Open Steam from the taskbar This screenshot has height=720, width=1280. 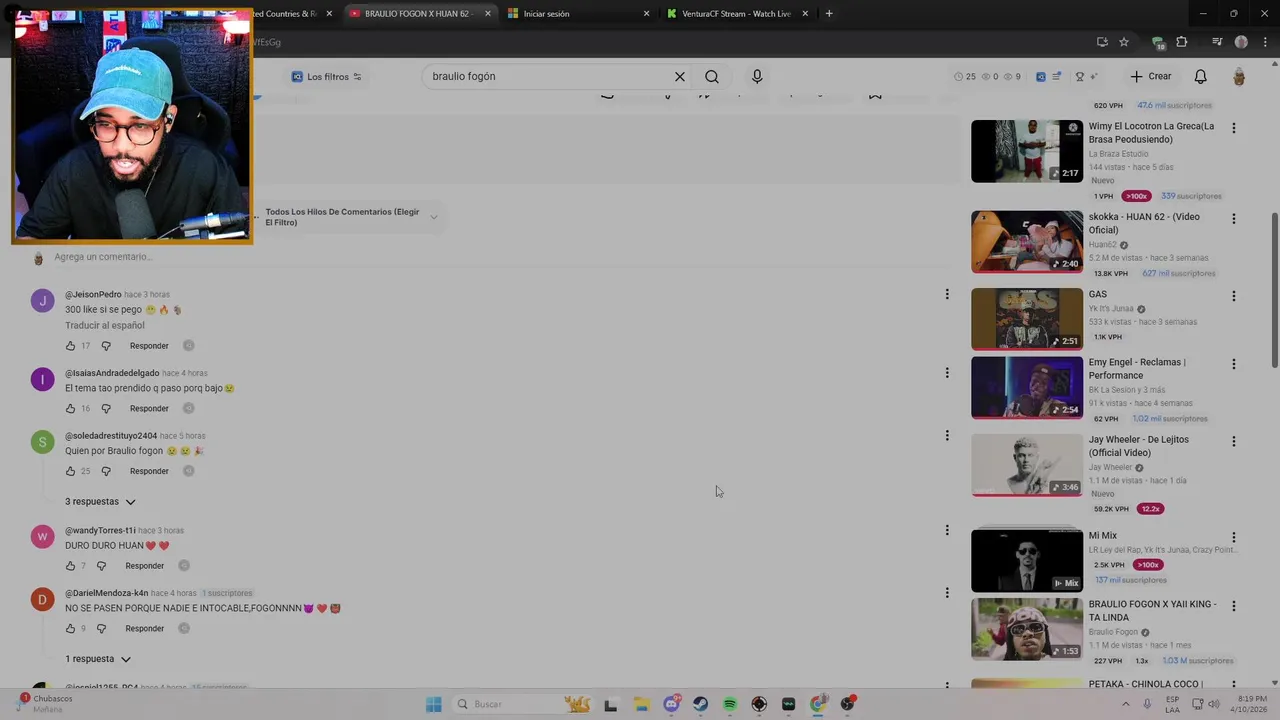pos(700,704)
